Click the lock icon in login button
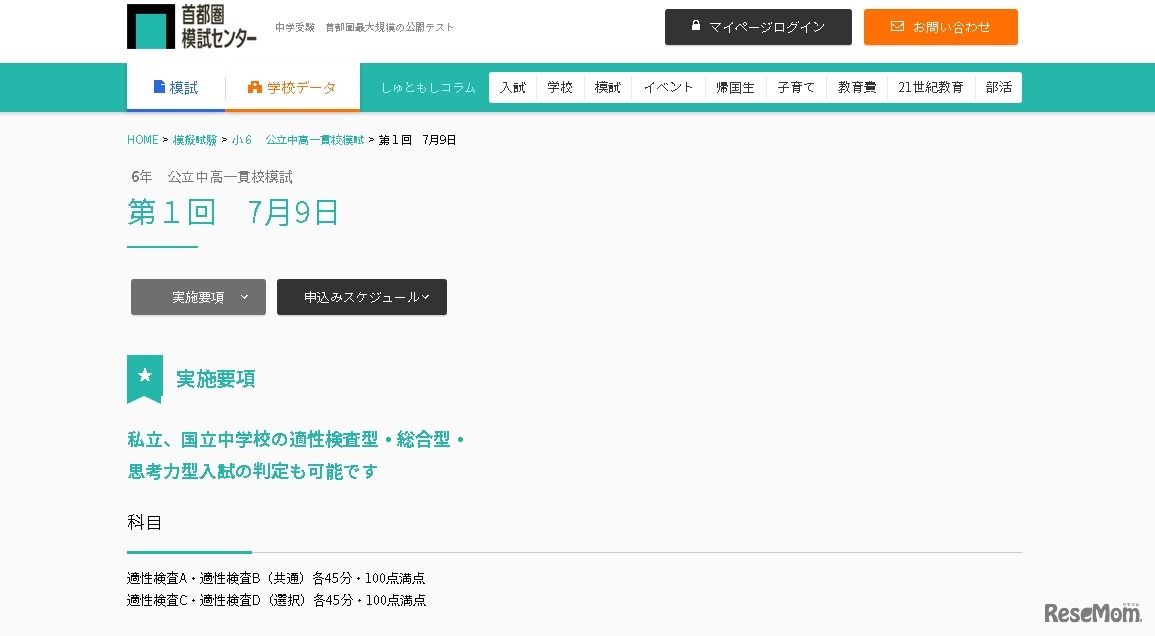 [695, 26]
